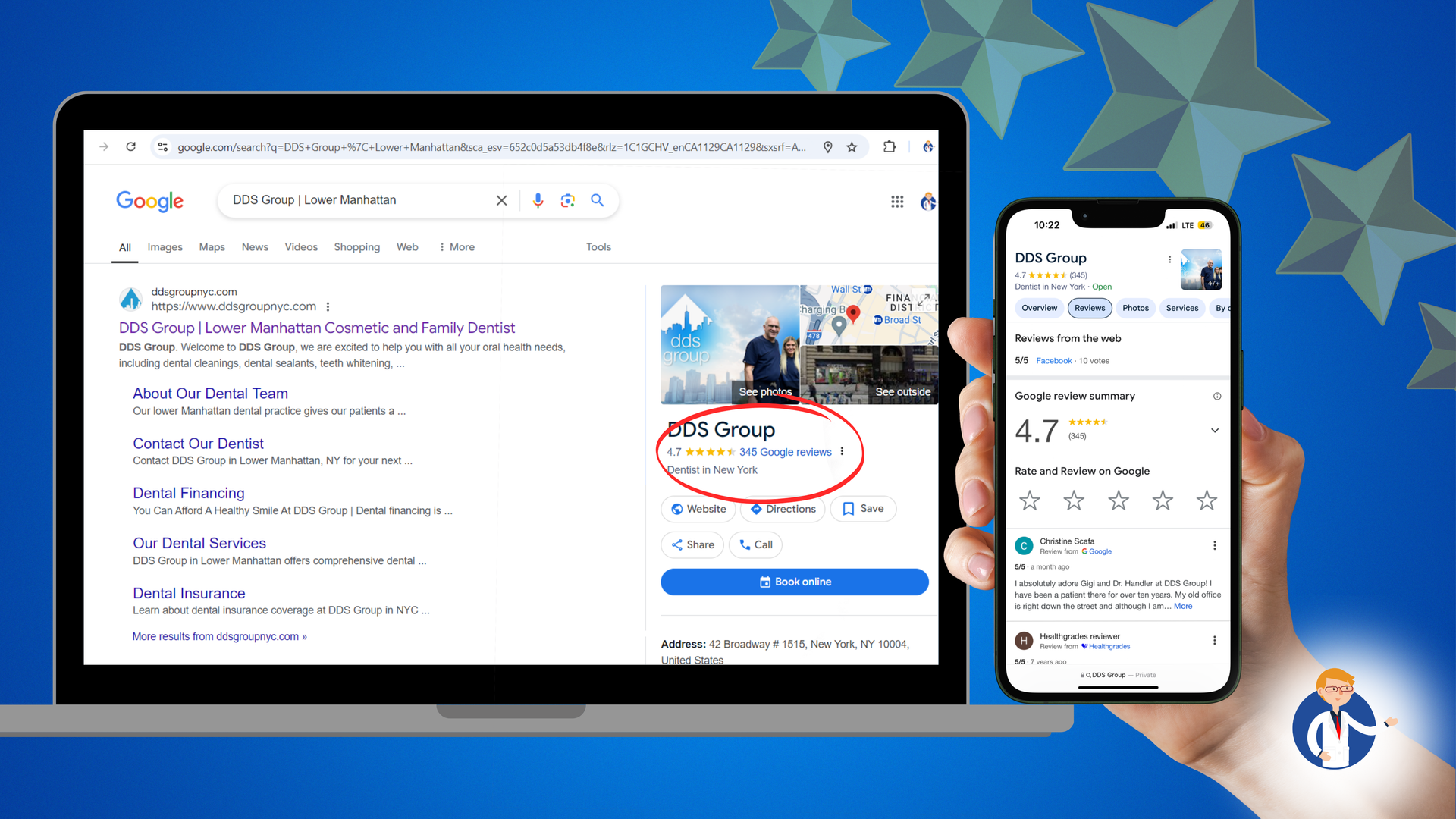Open Our Dental Services link
The width and height of the screenshot is (1456, 819).
tap(199, 544)
